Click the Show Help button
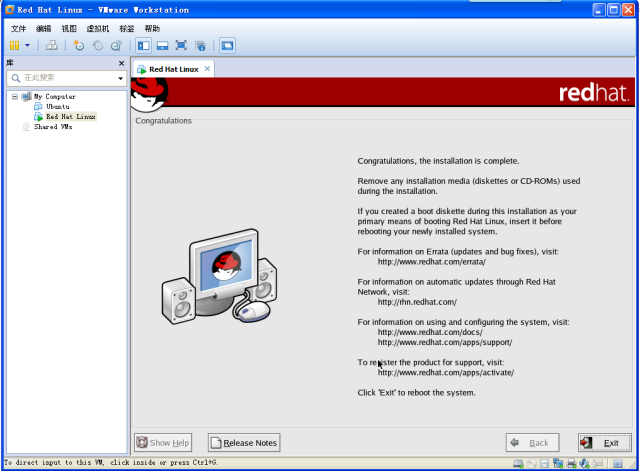Image resolution: width=640 pixels, height=471 pixels. click(163, 443)
